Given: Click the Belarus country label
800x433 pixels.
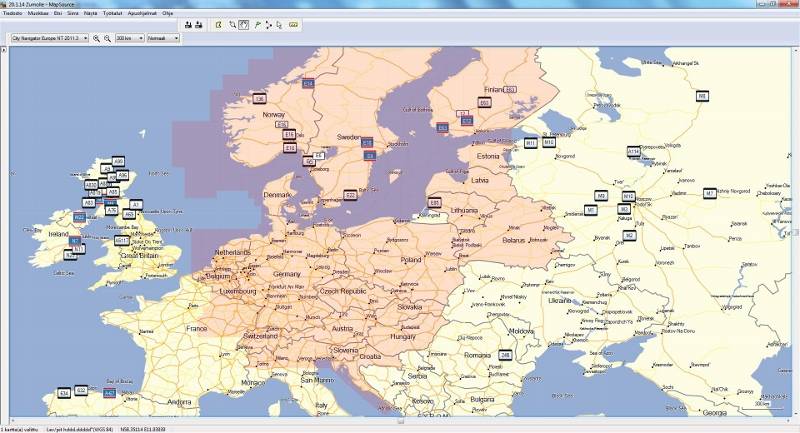Looking at the screenshot, I should pos(514,240).
